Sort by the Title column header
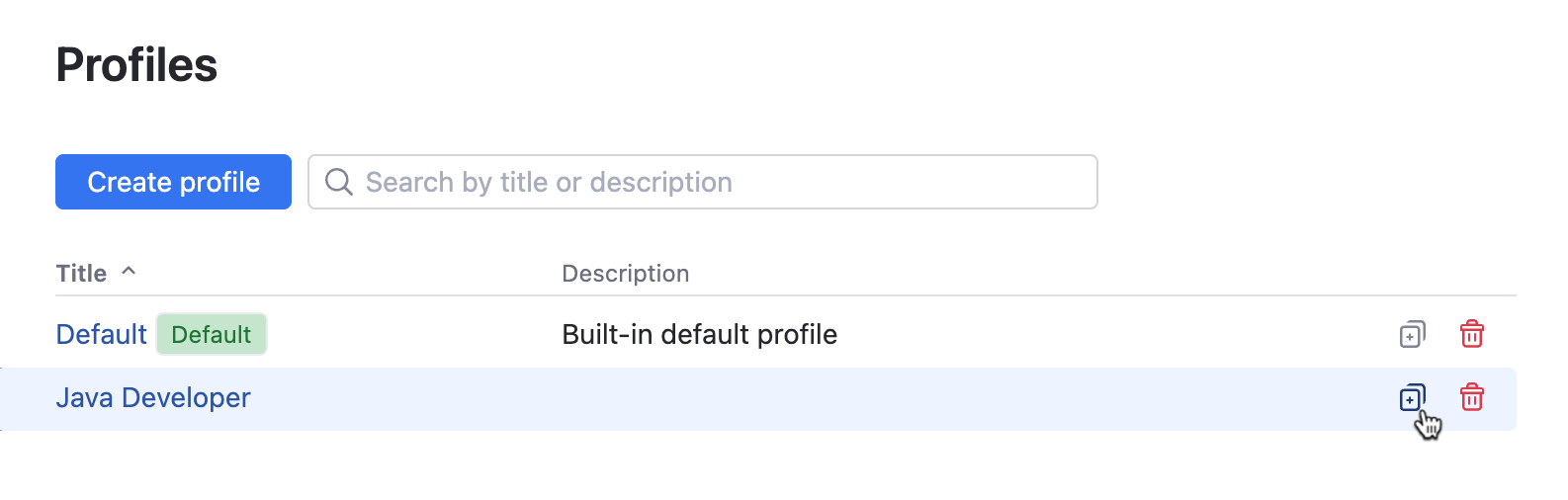 (81, 274)
